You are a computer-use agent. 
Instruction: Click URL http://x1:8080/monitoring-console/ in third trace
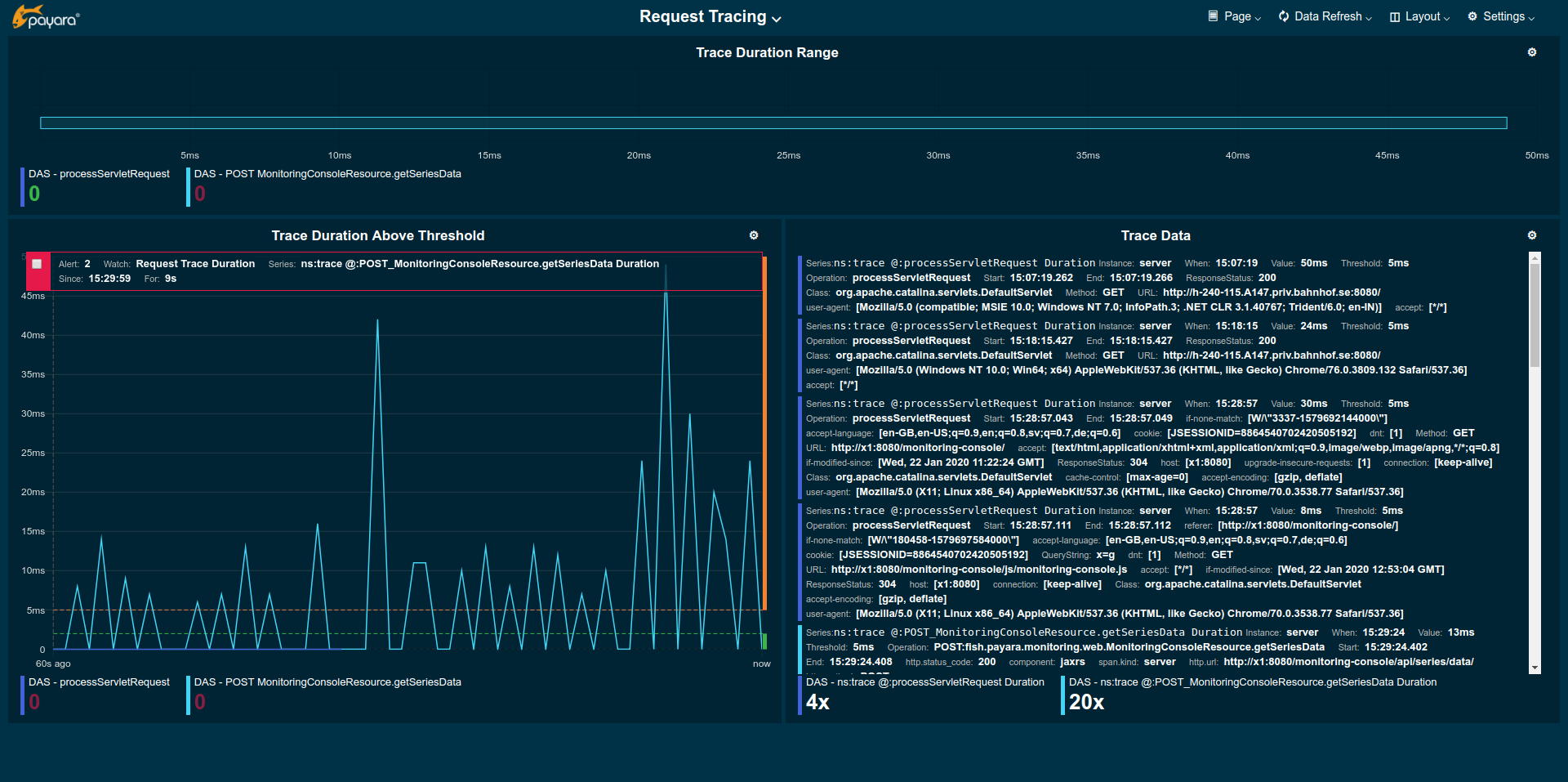coord(918,448)
